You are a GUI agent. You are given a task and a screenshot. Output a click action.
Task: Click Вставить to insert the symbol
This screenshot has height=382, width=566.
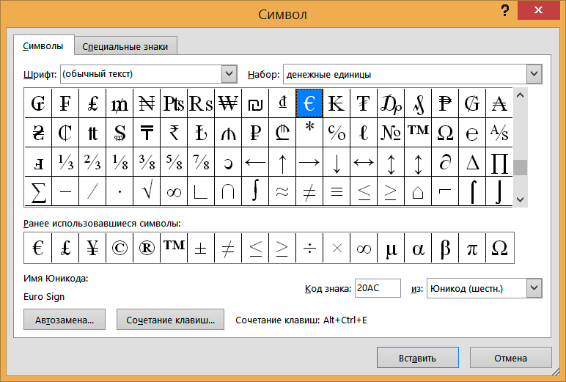coord(418,358)
